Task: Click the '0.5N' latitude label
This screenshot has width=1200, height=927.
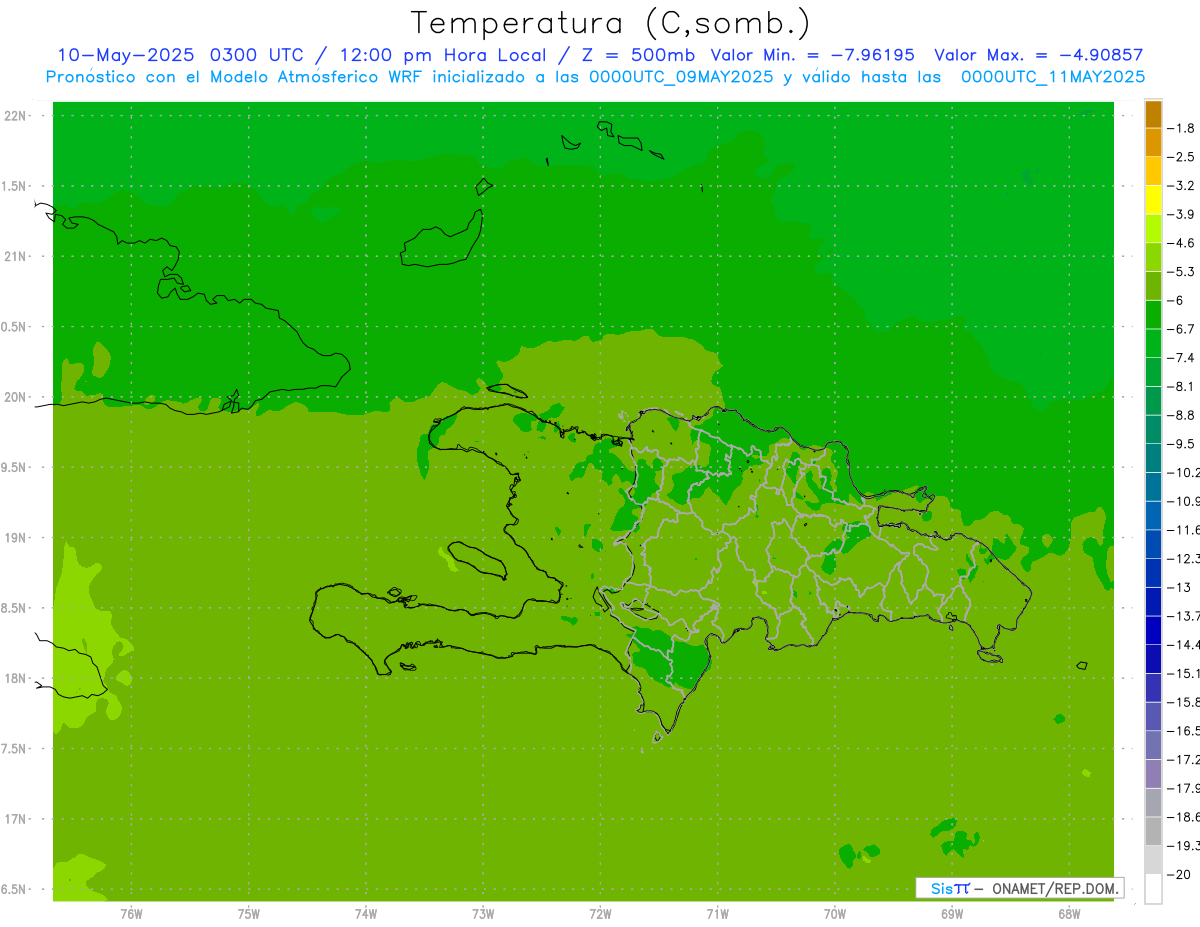Action: pyautogui.click(x=14, y=327)
